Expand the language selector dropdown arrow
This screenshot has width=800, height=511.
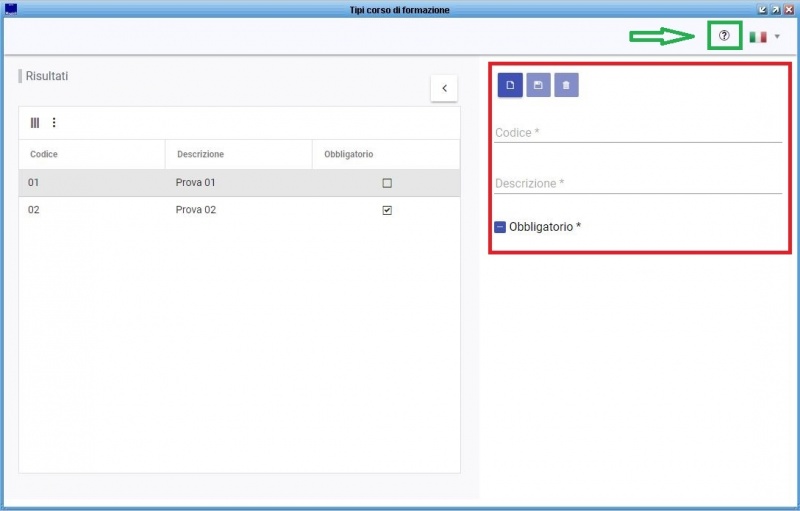777,37
